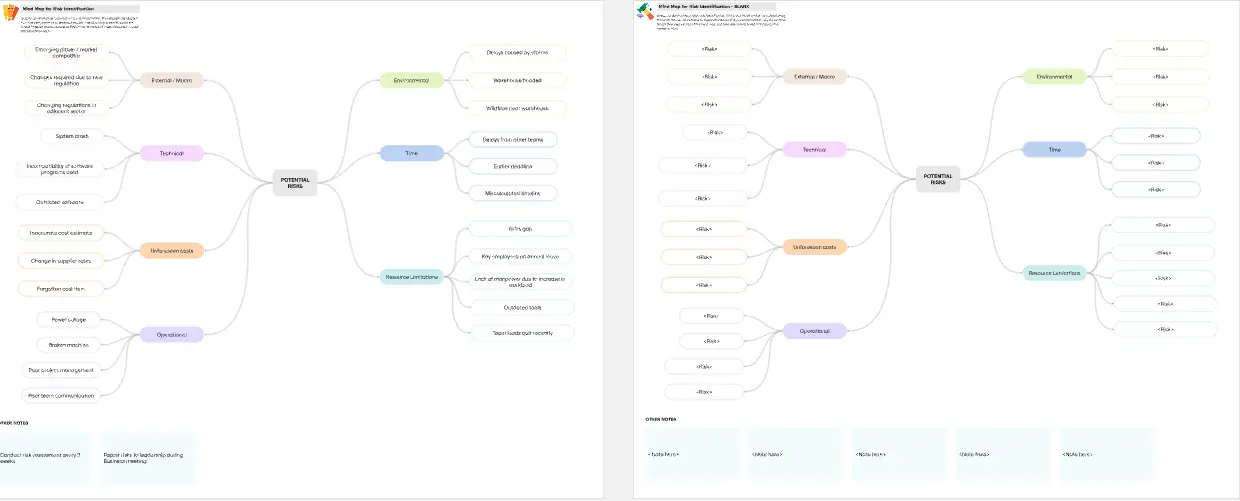Select the blank map's first note placeholder
The height and width of the screenshot is (501, 1240).
pos(691,455)
